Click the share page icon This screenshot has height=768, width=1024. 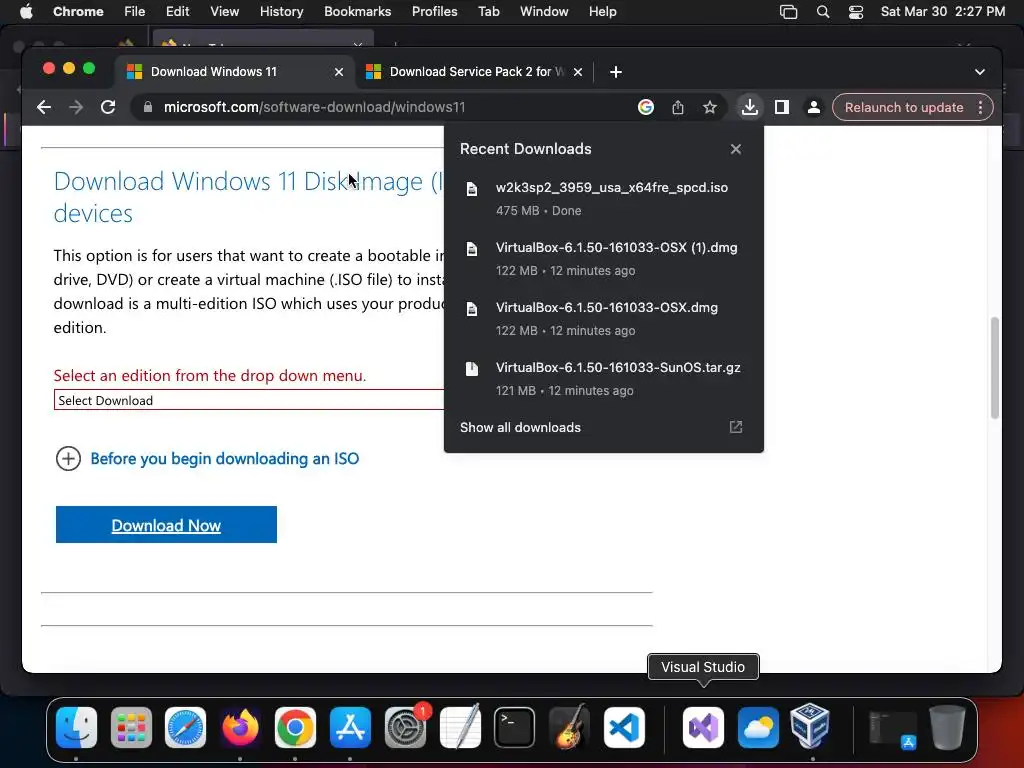click(678, 107)
